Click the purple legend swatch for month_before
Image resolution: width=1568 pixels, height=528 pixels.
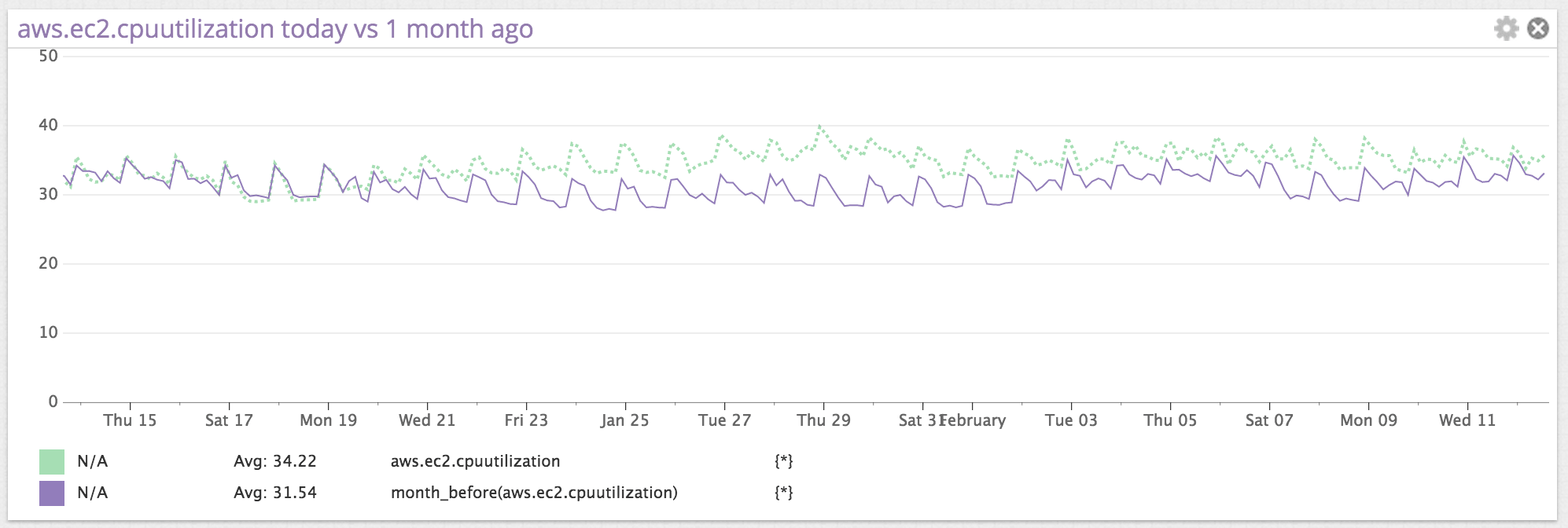click(52, 493)
